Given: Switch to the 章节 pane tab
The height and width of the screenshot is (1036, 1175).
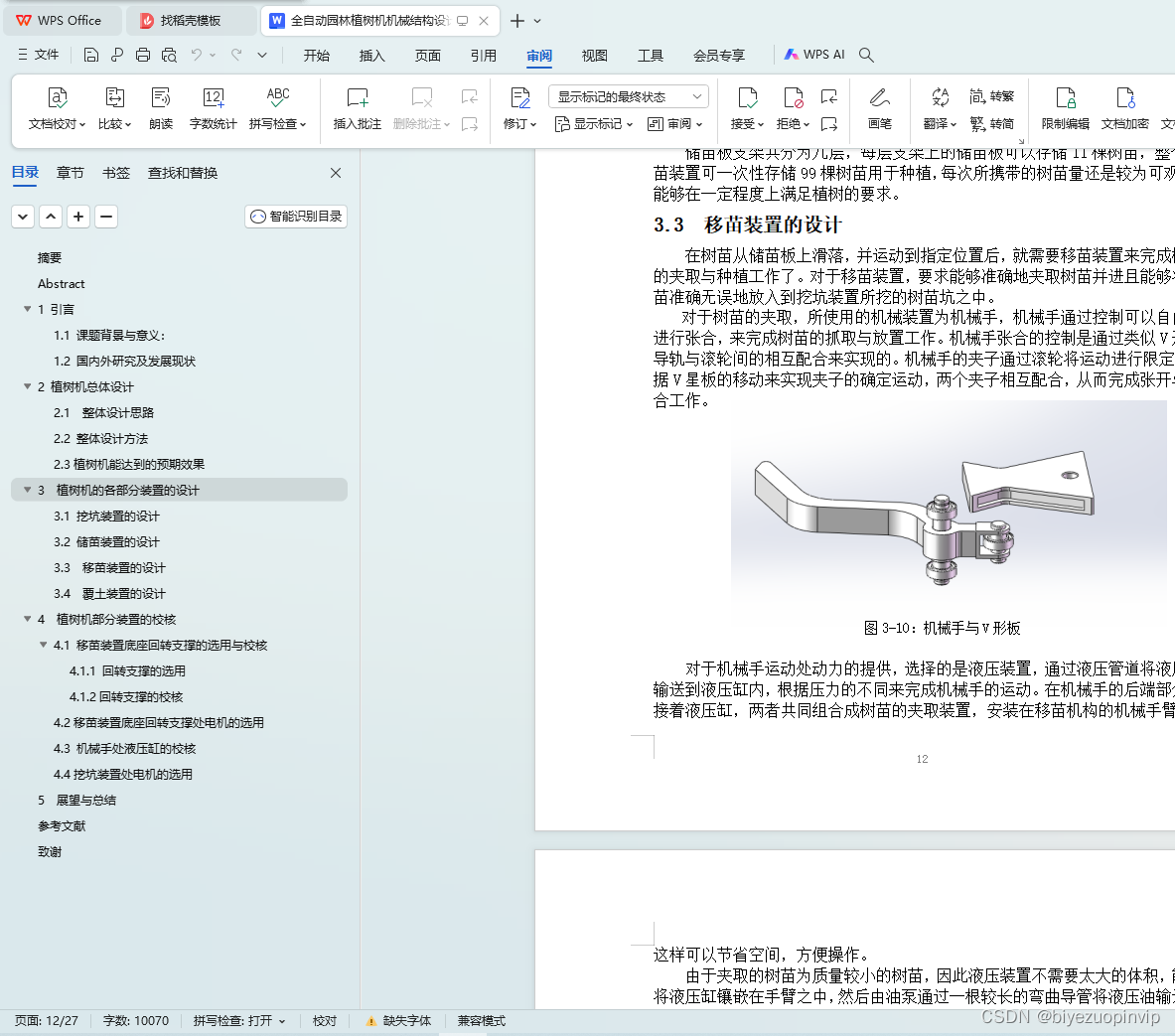Looking at the screenshot, I should point(71,173).
